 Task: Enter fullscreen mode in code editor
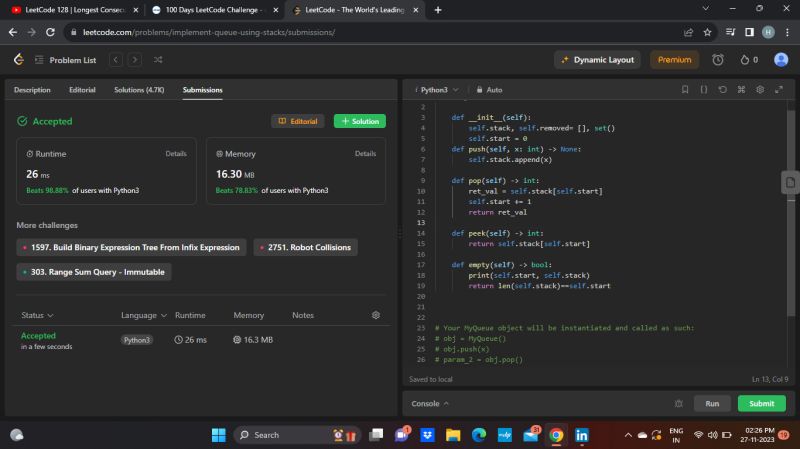pos(779,89)
